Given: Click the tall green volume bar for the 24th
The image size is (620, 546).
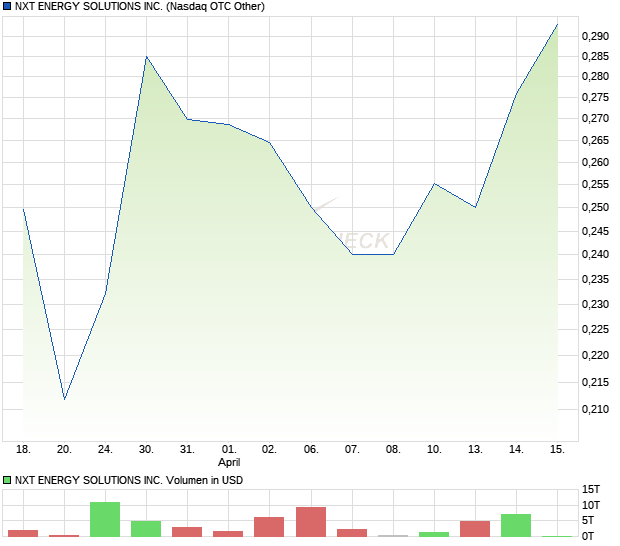Looking at the screenshot, I should click(105, 520).
